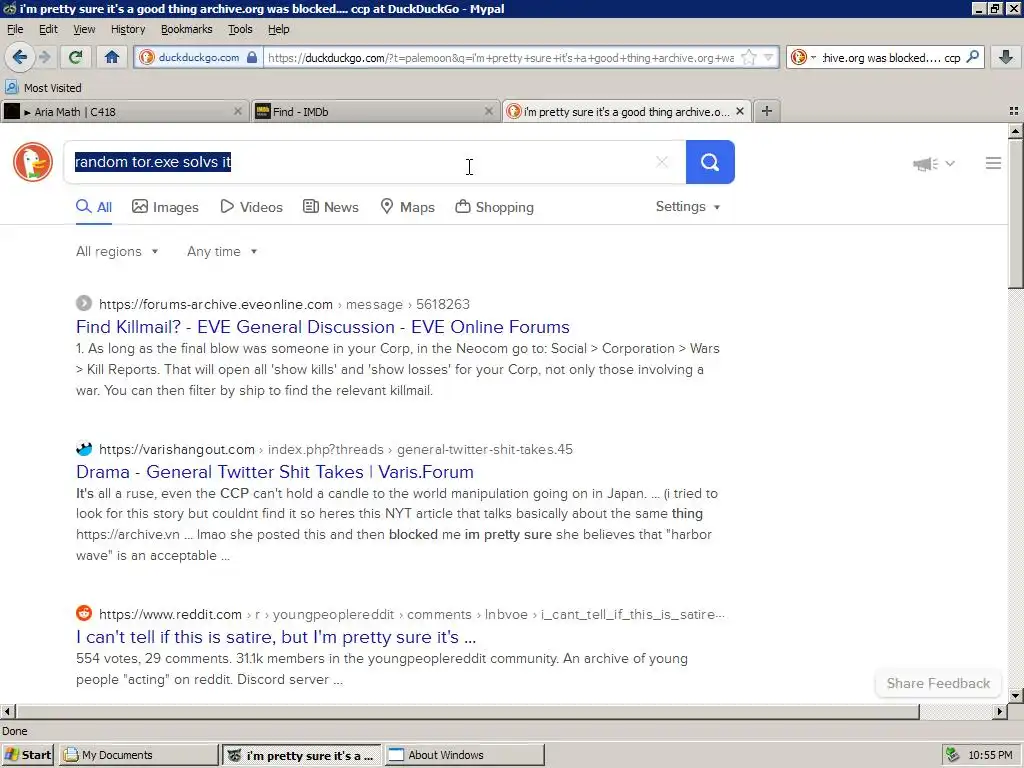Screen dimensions: 1024x768
Task: Click the varishangout result favicon
Action: (x=84, y=449)
